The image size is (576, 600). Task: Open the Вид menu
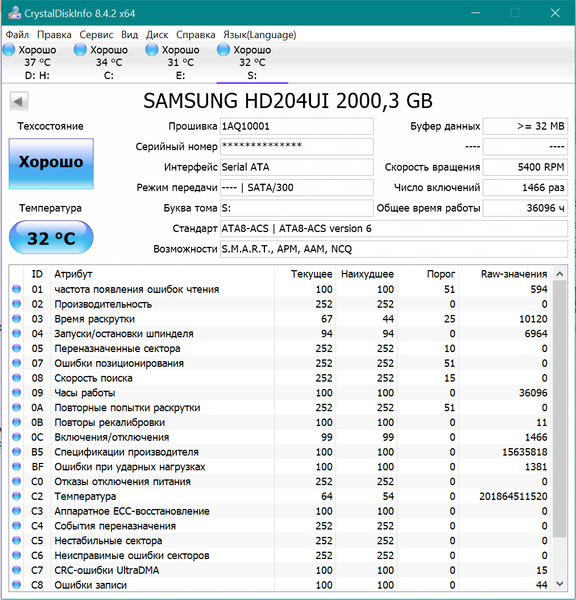(129, 35)
